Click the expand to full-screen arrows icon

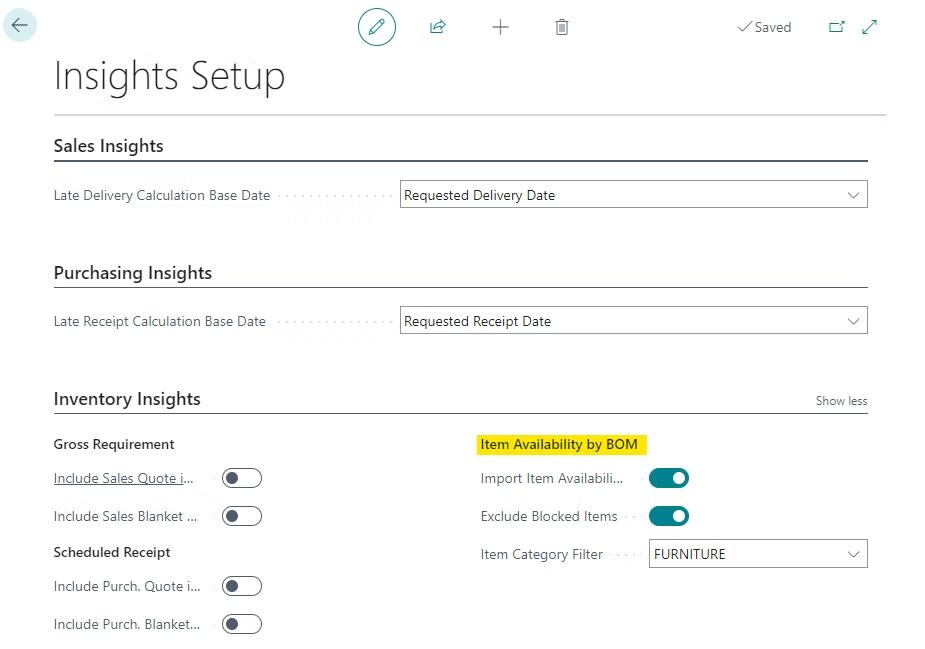coord(870,27)
